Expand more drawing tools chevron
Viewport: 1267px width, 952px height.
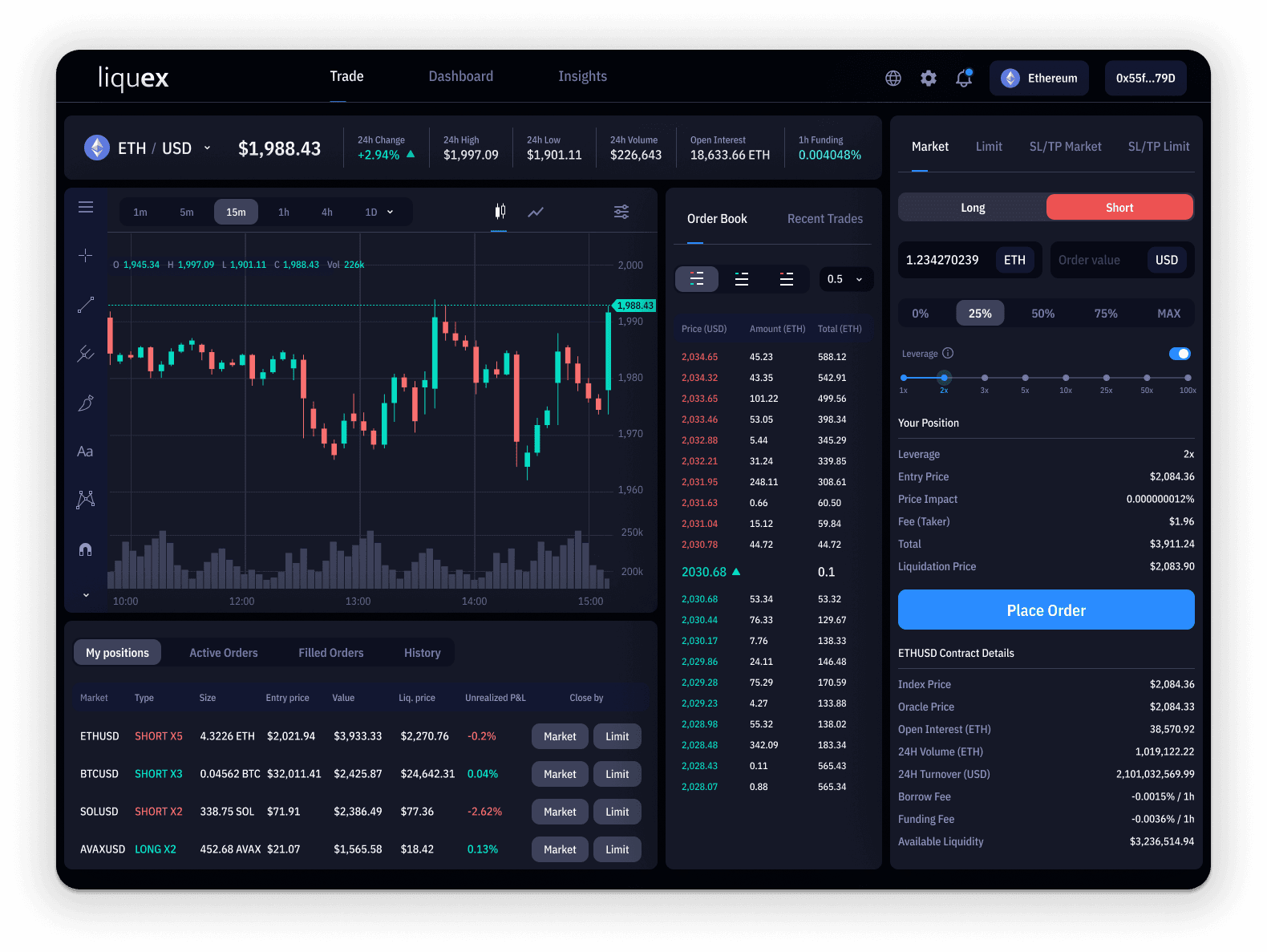tap(86, 595)
